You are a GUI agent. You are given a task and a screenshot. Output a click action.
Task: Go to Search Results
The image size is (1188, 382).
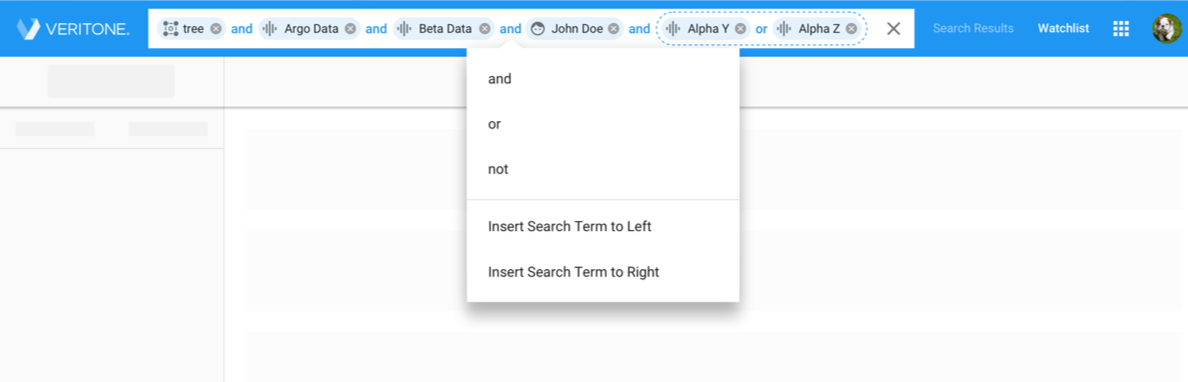[x=973, y=29]
